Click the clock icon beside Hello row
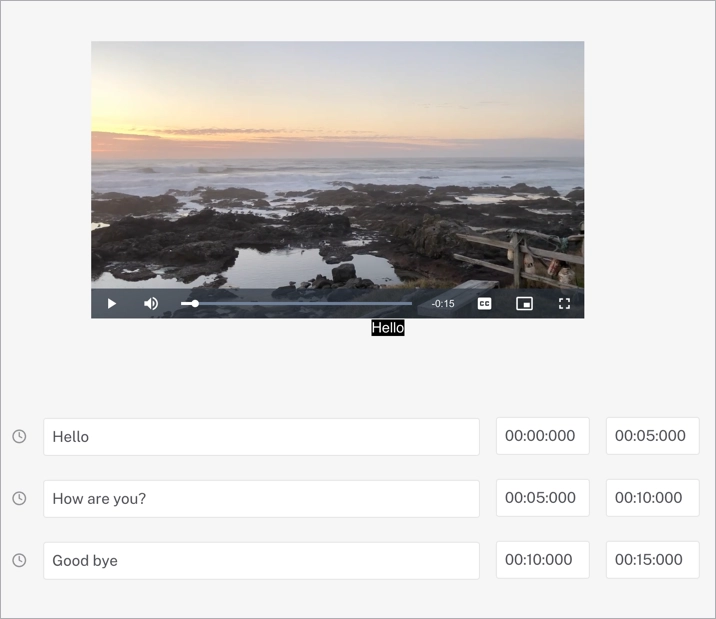716x619 pixels. coord(19,437)
